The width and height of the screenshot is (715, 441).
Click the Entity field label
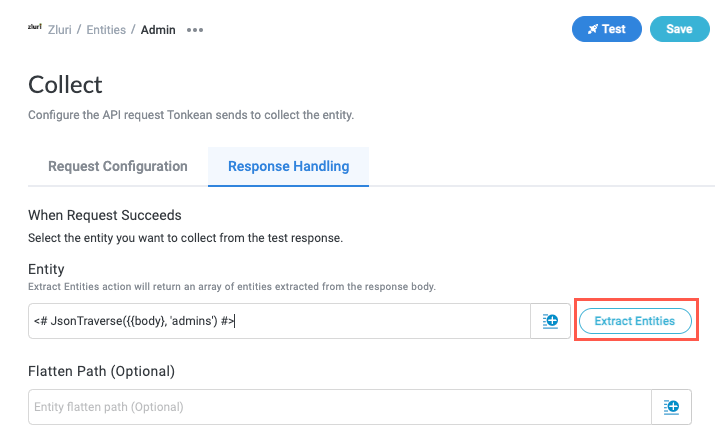point(46,269)
